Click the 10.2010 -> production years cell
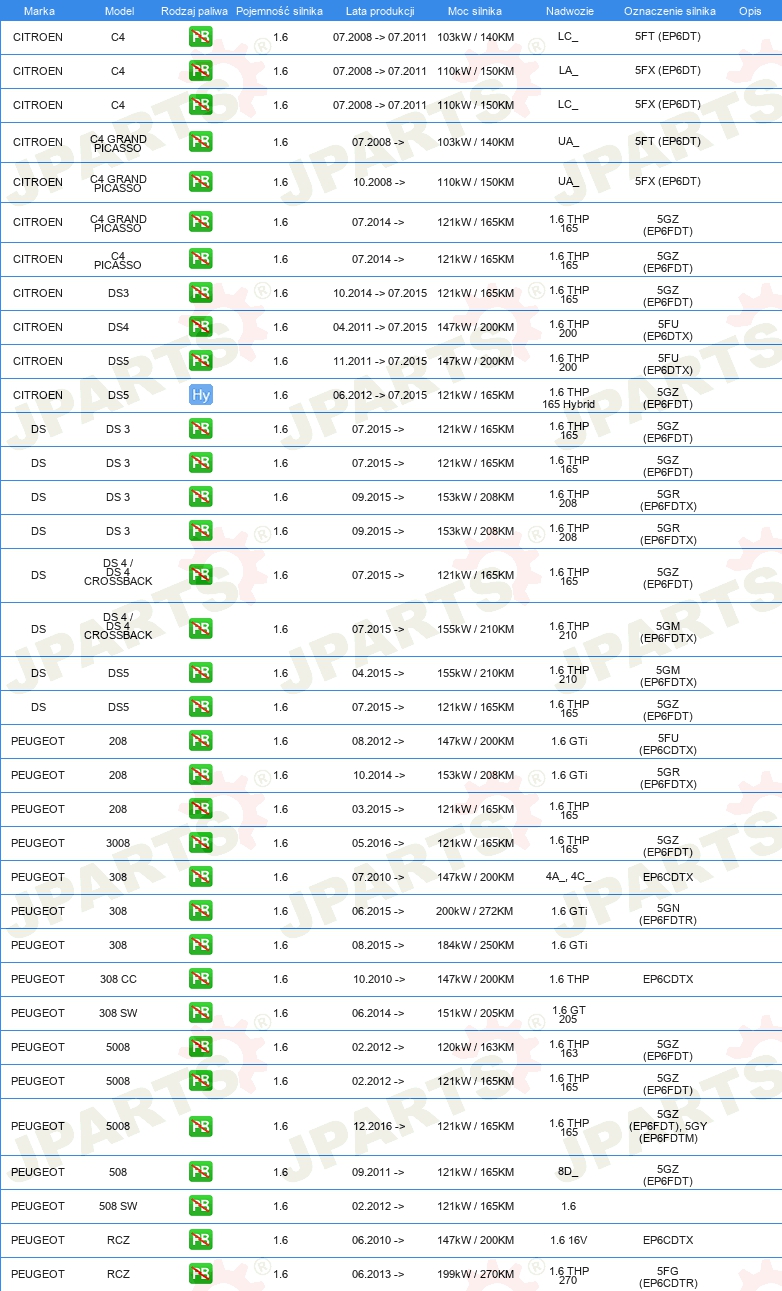782x1291 pixels. point(379,979)
